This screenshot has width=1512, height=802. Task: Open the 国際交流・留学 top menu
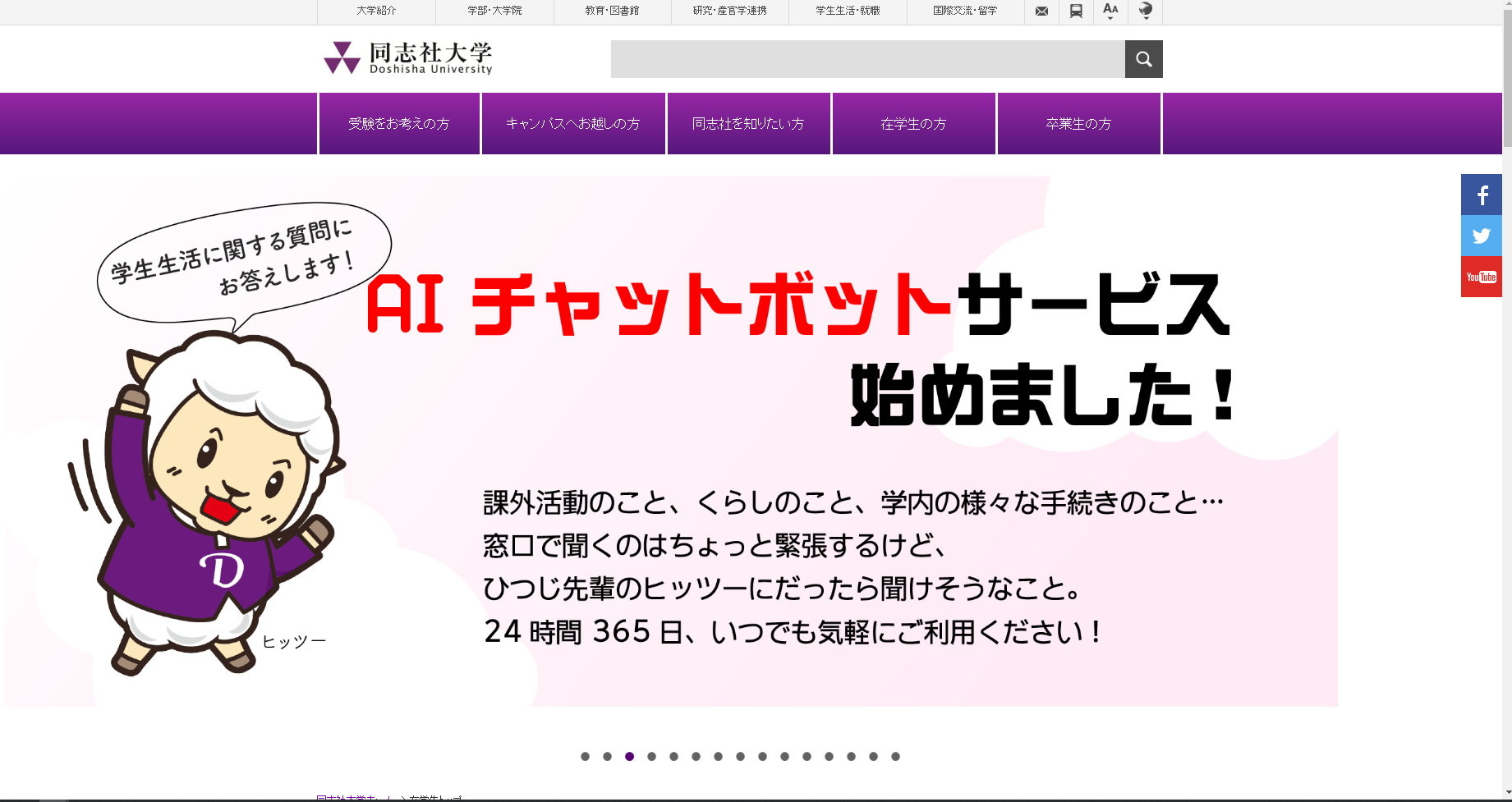pyautogui.click(x=966, y=11)
